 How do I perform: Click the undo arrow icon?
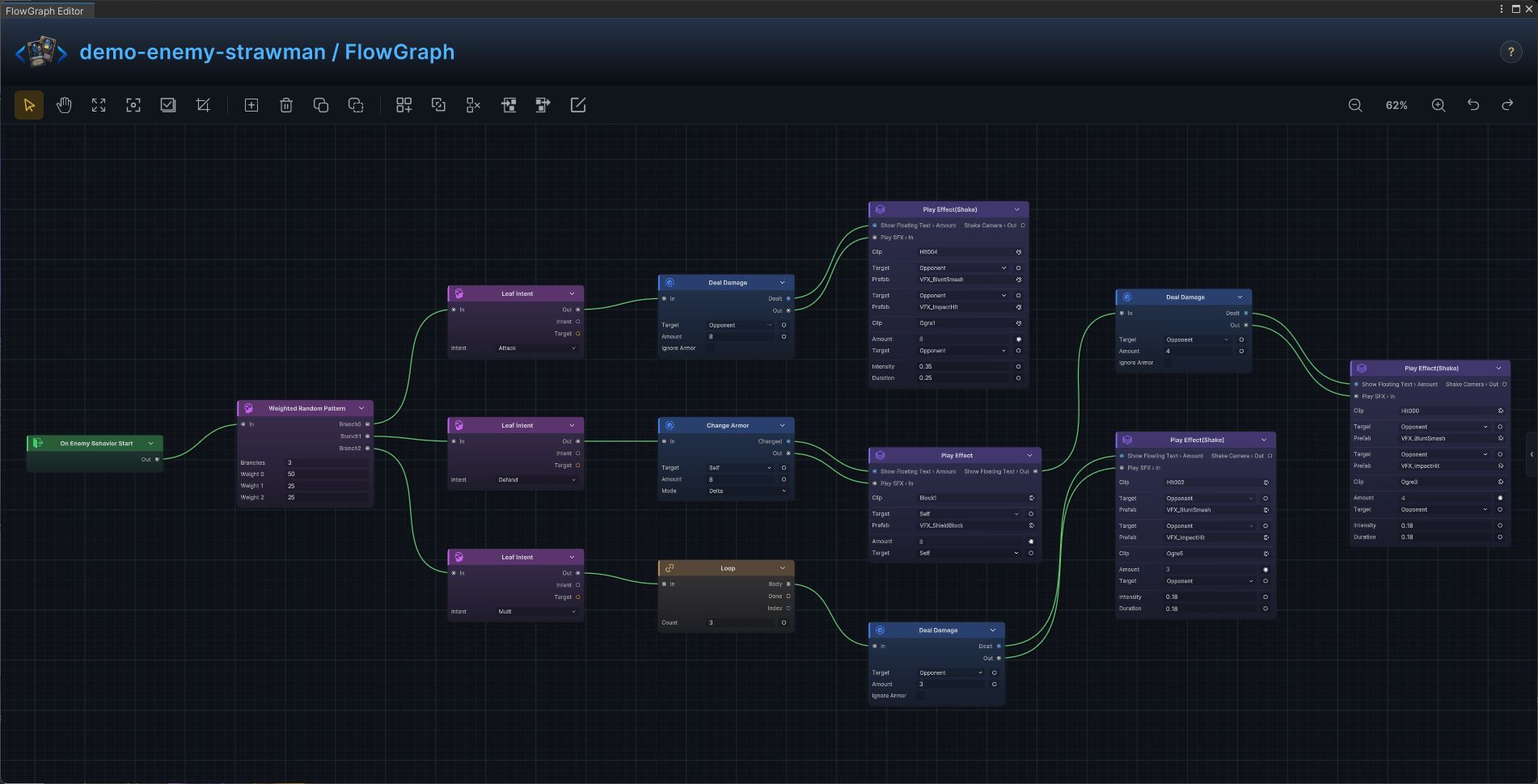click(1473, 105)
